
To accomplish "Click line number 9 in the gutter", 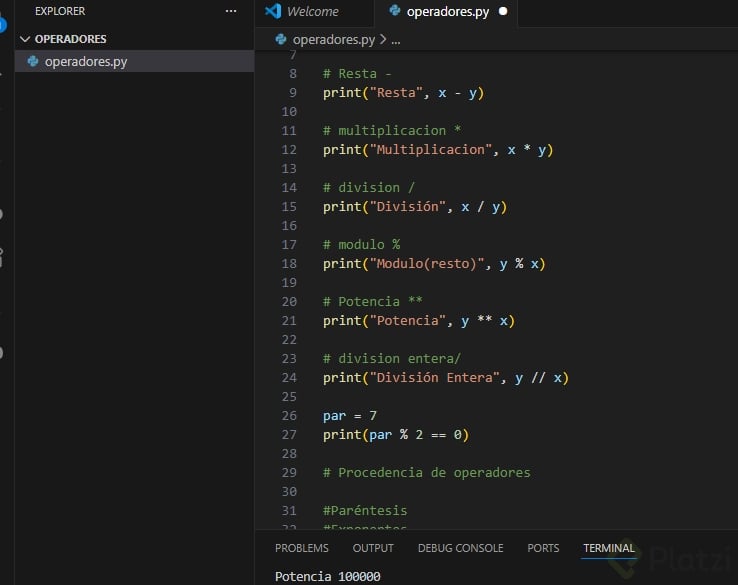I will (x=293, y=93).
